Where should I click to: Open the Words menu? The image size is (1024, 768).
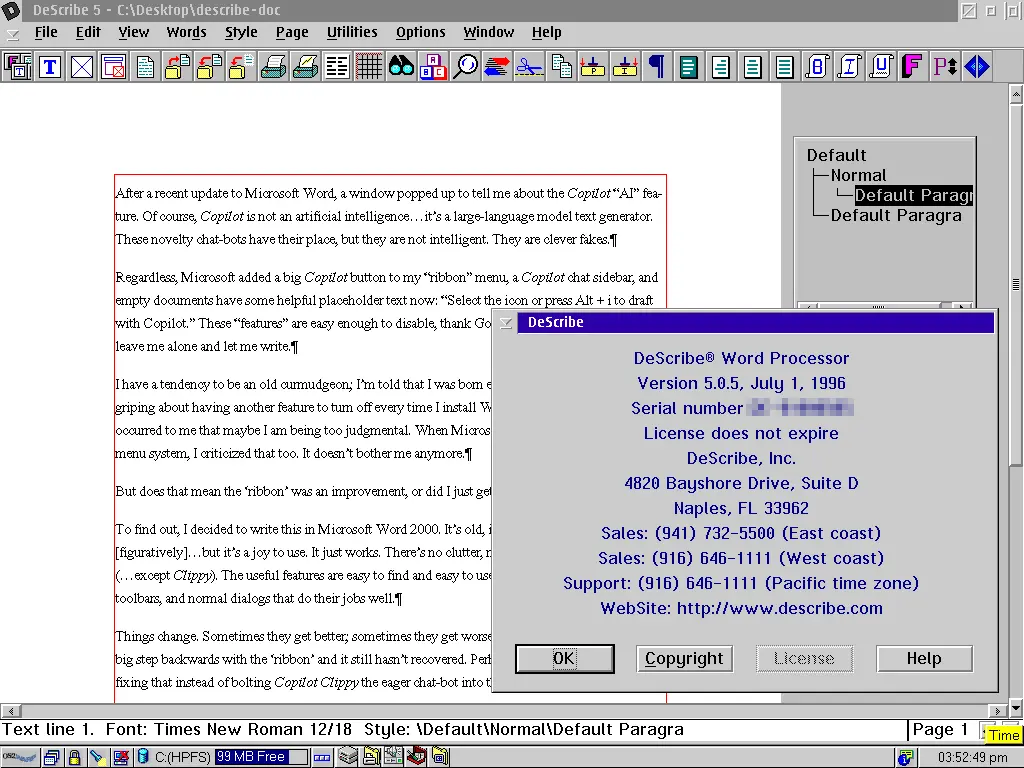[186, 32]
